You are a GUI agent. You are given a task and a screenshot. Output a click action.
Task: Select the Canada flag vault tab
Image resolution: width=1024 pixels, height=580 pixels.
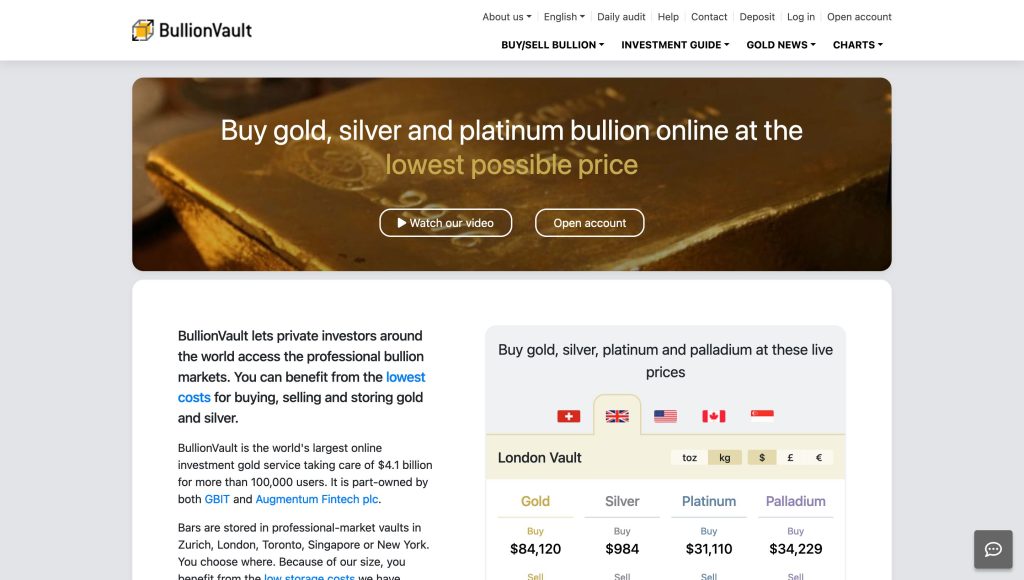[713, 416]
